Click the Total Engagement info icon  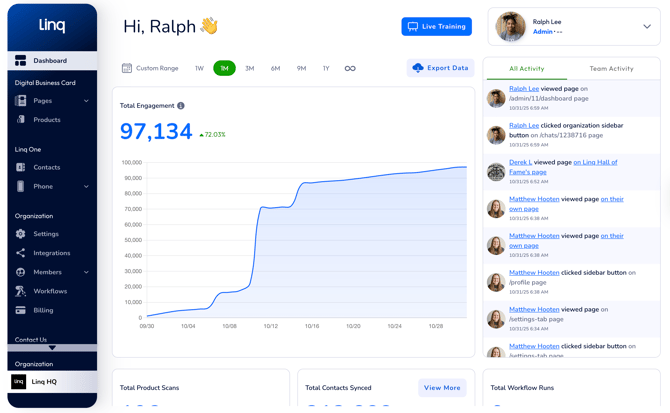point(181,106)
